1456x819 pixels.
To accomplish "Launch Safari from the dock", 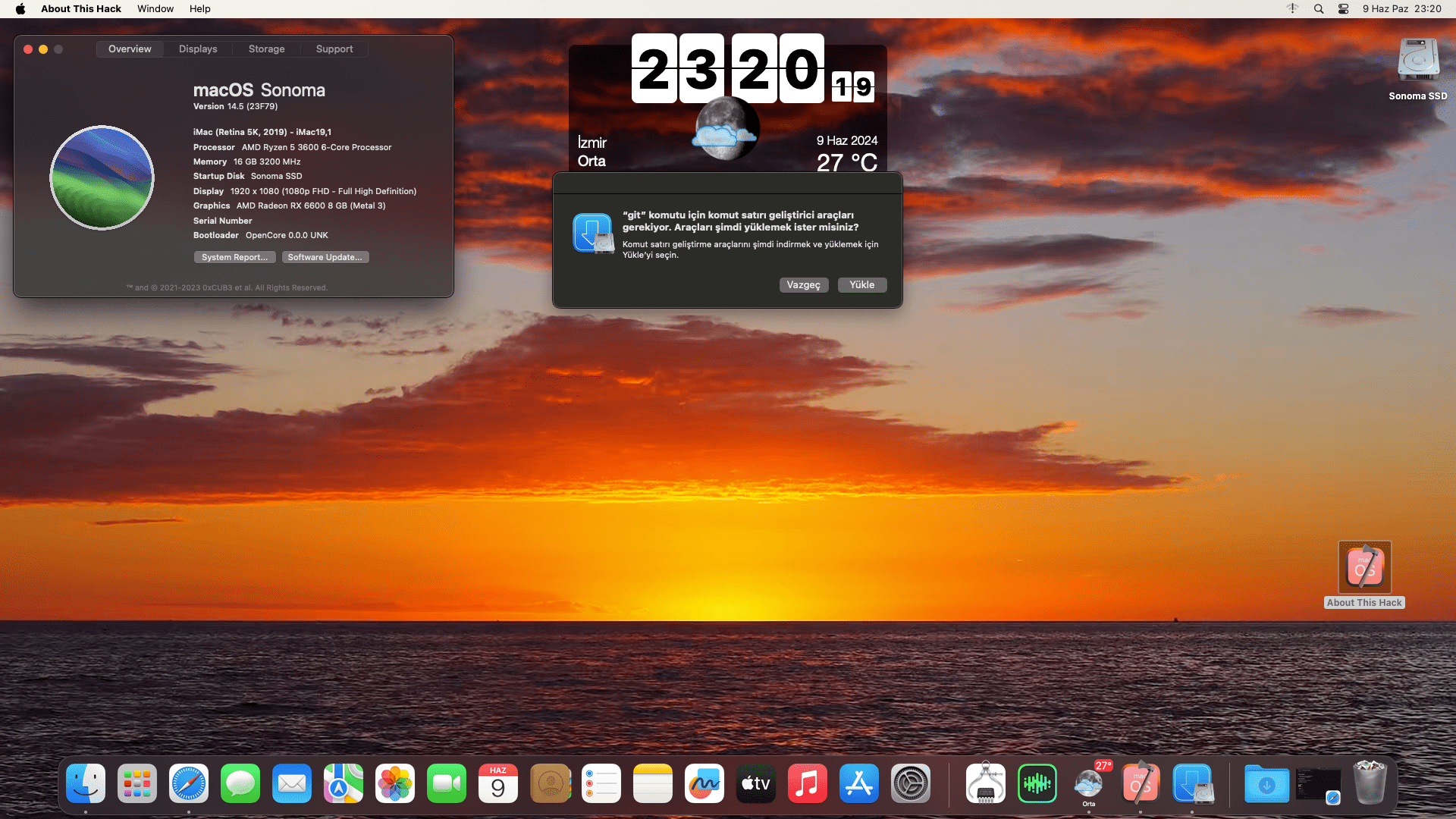I will coord(189,783).
